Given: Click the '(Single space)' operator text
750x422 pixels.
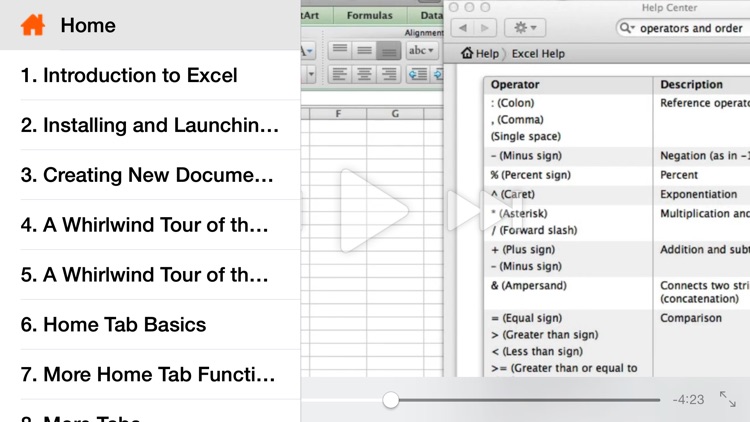Looking at the screenshot, I should (x=525, y=136).
